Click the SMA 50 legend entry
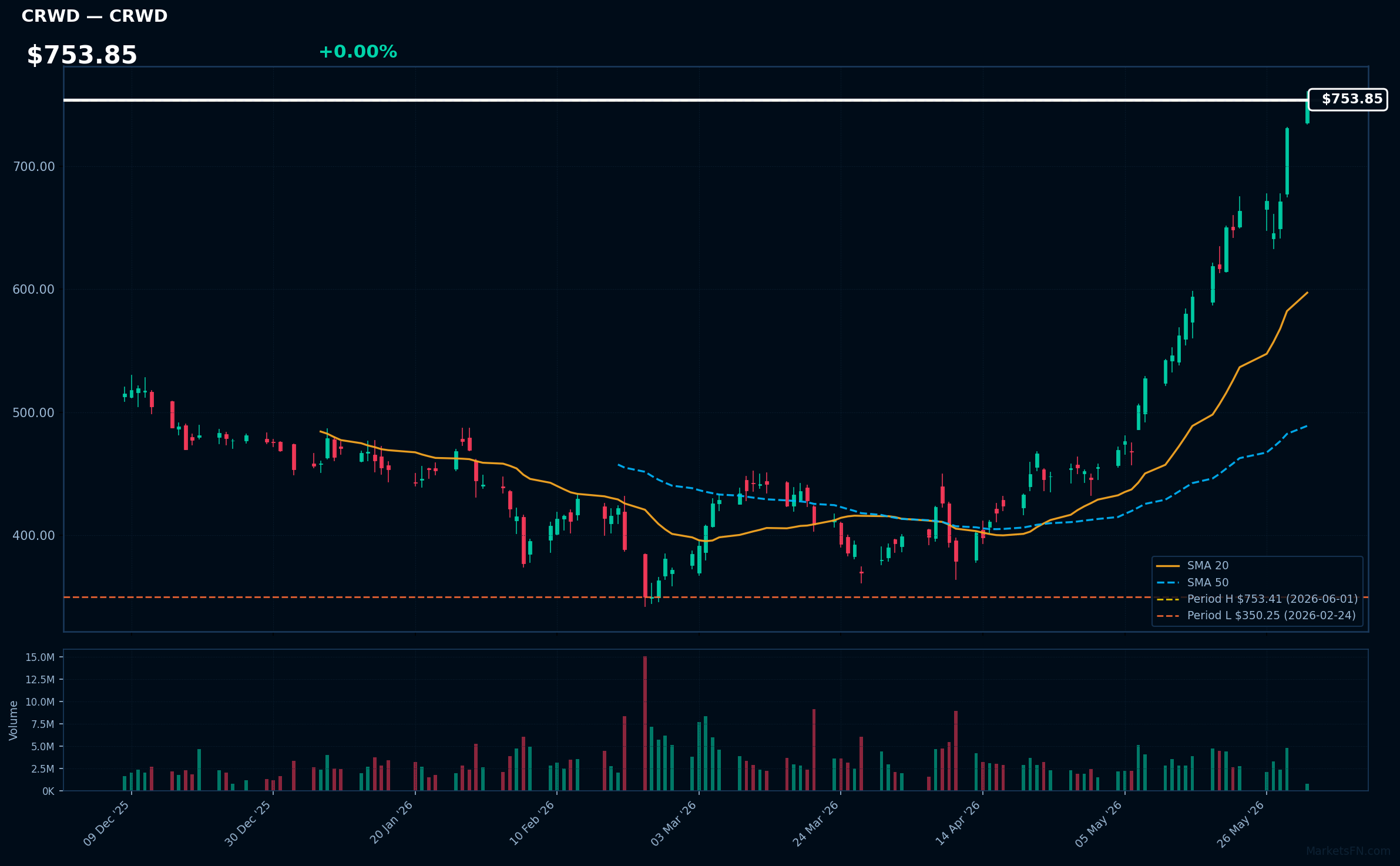 tap(1193, 583)
